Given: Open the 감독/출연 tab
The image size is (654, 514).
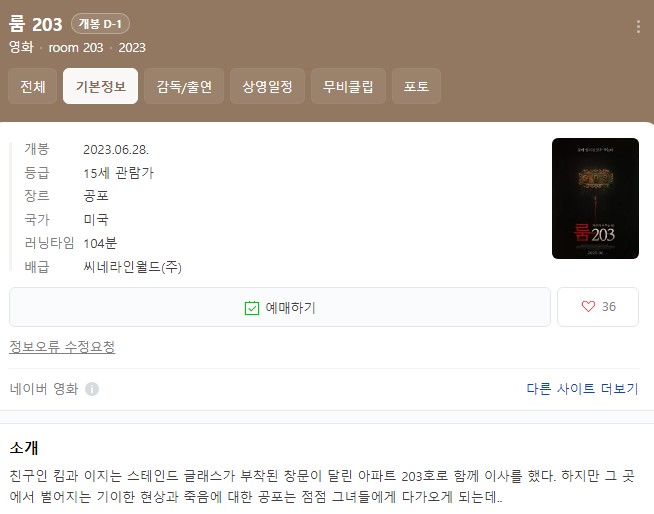Looking at the screenshot, I should (184, 86).
